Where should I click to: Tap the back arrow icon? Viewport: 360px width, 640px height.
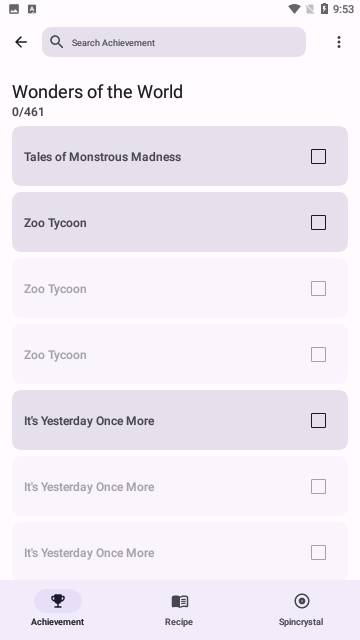coord(21,42)
